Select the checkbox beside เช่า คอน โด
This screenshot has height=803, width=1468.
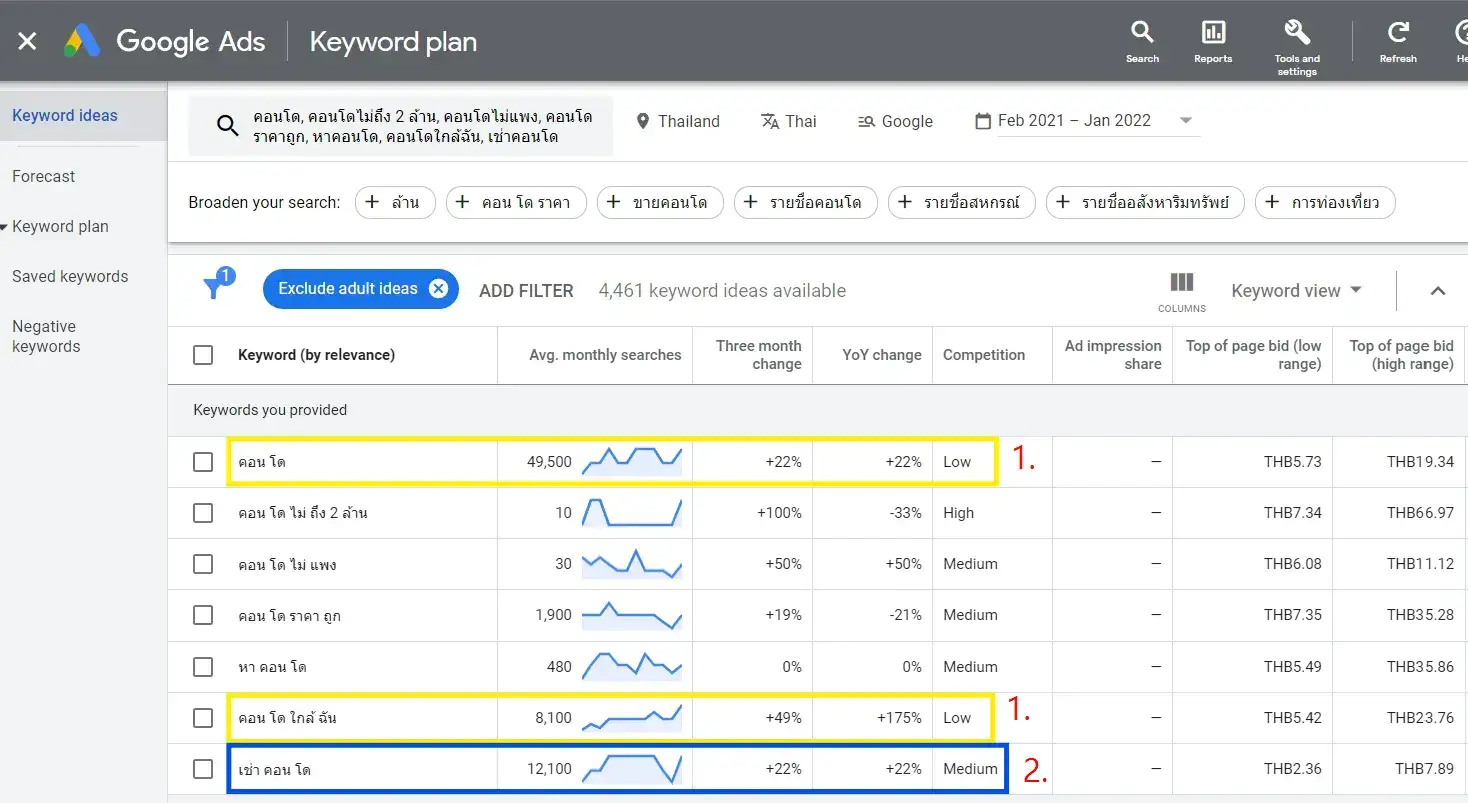(203, 768)
